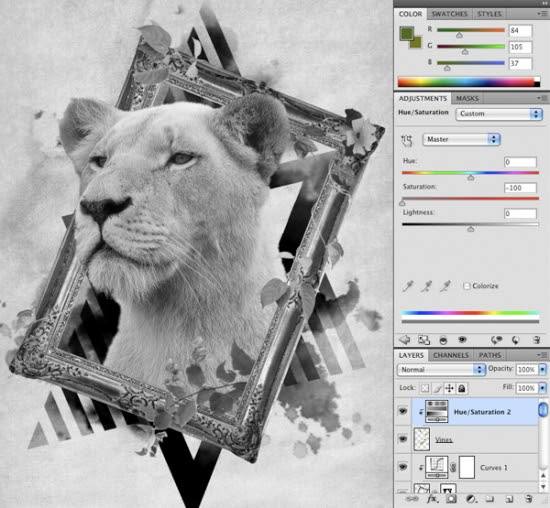Select the add-to-sample eyedropper

click(426, 286)
